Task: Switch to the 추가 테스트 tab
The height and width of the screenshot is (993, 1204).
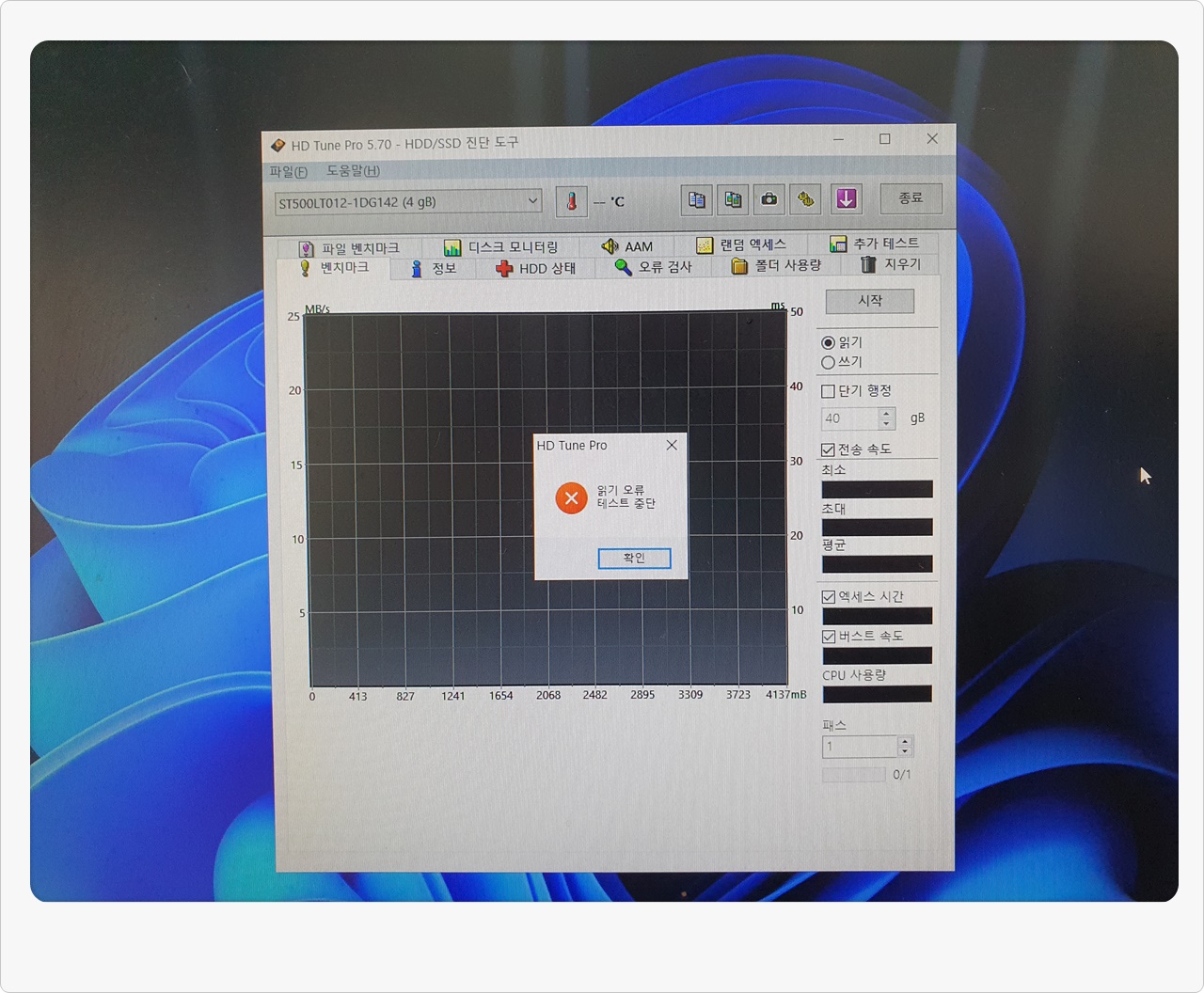Action: click(874, 243)
